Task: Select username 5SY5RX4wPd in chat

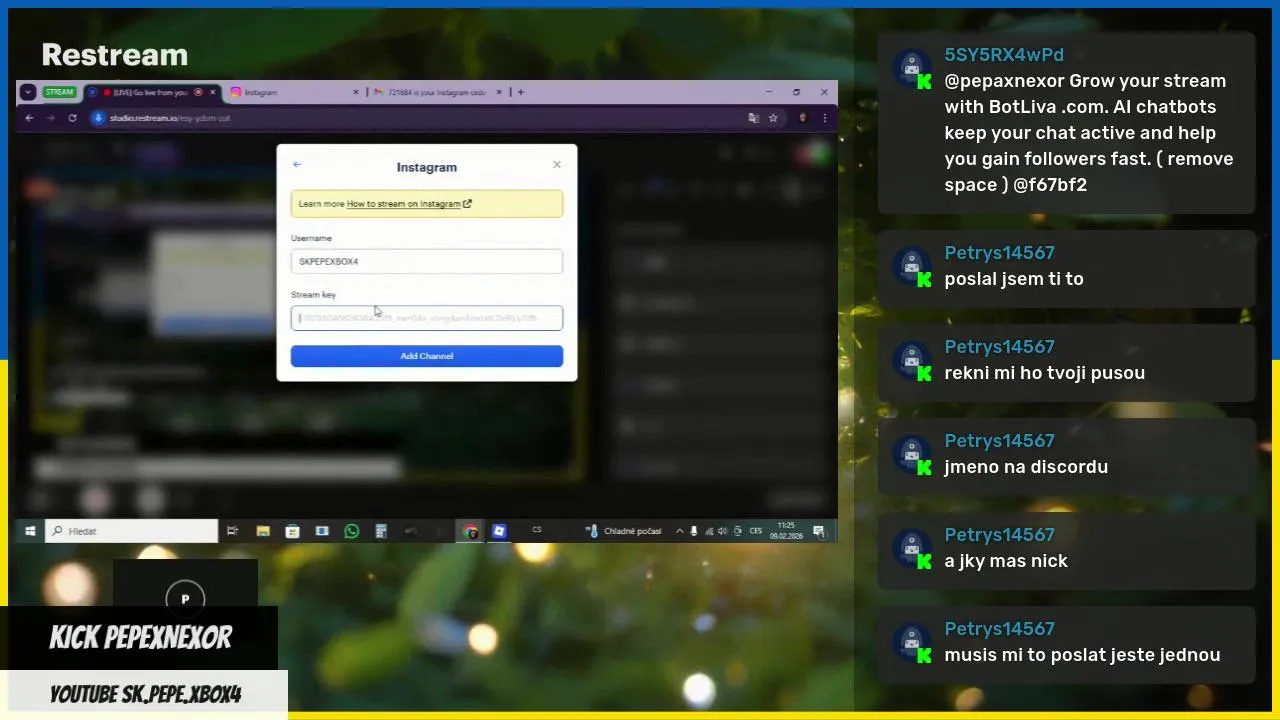Action: pos(1004,55)
